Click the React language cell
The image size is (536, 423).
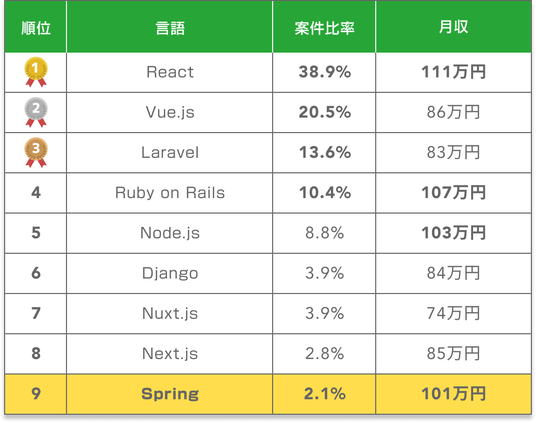click(170, 72)
